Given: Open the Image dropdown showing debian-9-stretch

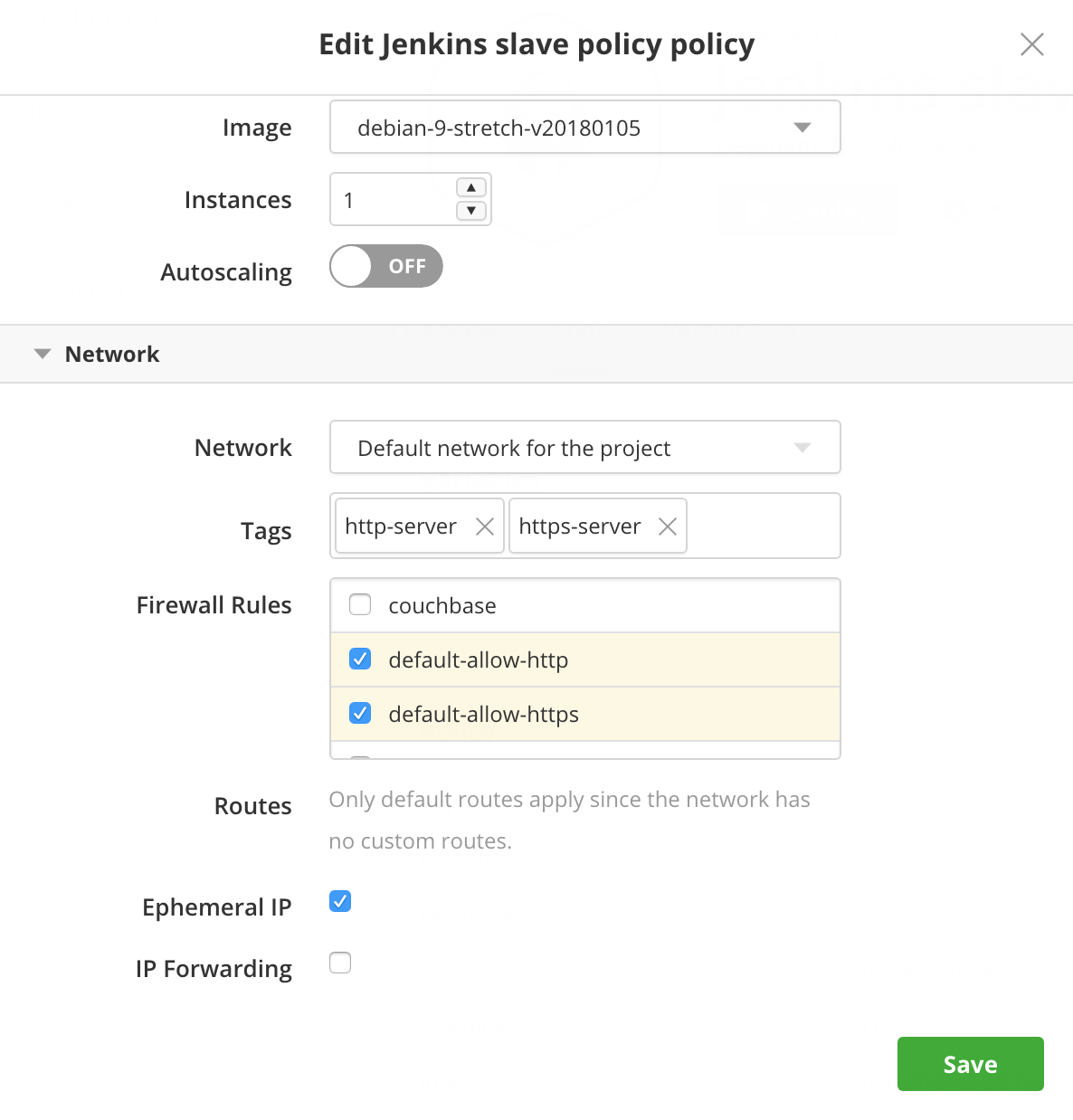Looking at the screenshot, I should [x=585, y=128].
